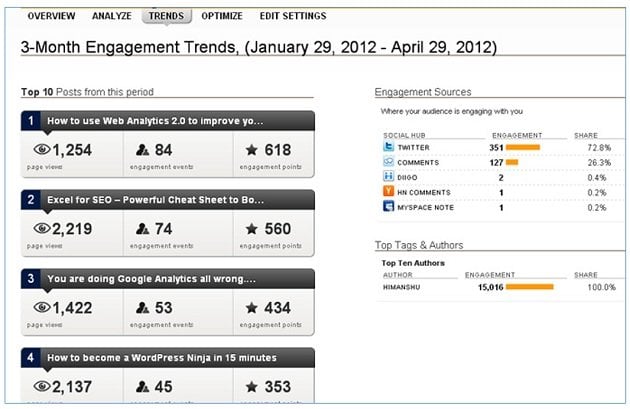The image size is (630, 409).
Task: Open post 'How to use Web Analytics 2.0'
Action: tap(155, 121)
